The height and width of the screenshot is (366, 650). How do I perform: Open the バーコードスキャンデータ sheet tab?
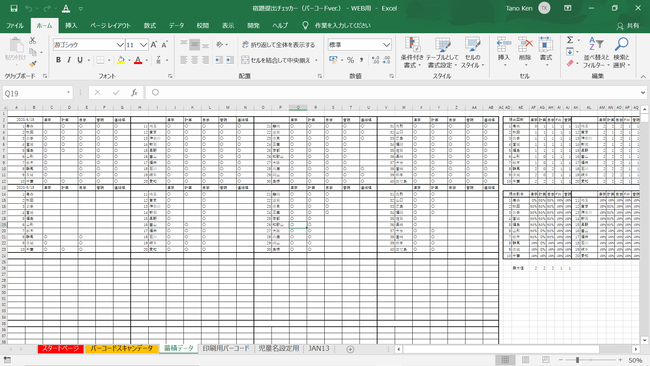pyautogui.click(x=122, y=349)
